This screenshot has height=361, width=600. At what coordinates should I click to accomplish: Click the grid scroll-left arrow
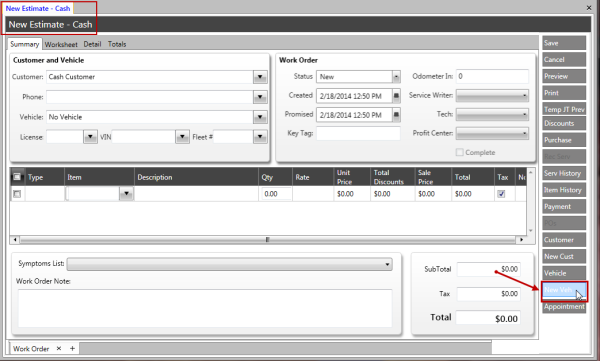click(15, 240)
